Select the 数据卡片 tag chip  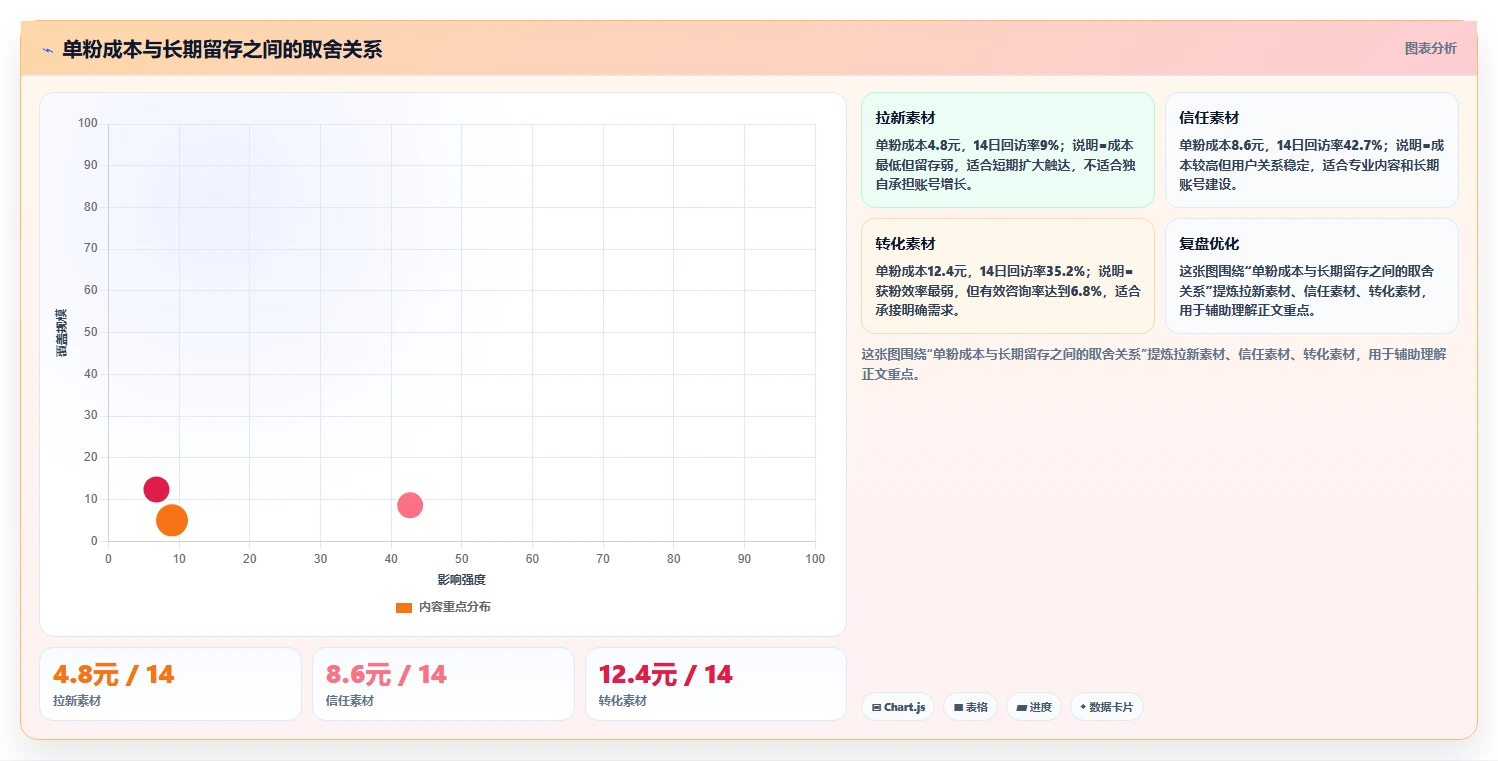pyautogui.click(x=1106, y=707)
